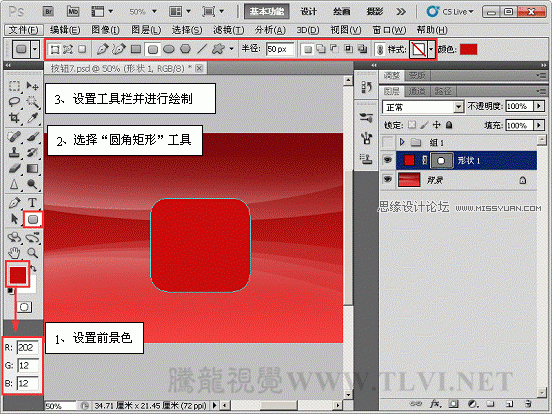Screen dimensions: 552x414
Task: Enable Paths mode in options bar
Action: (68, 49)
